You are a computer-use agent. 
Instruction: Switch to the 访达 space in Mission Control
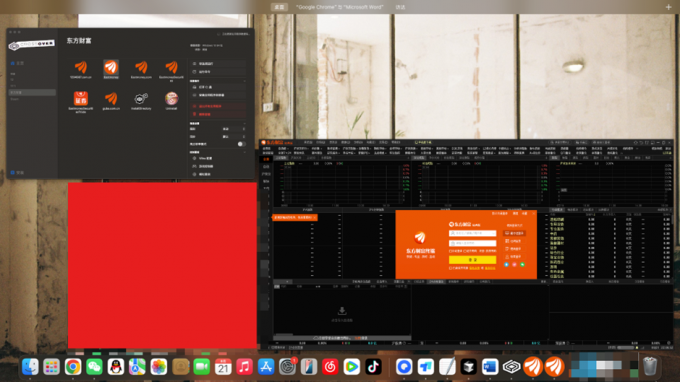point(400,7)
